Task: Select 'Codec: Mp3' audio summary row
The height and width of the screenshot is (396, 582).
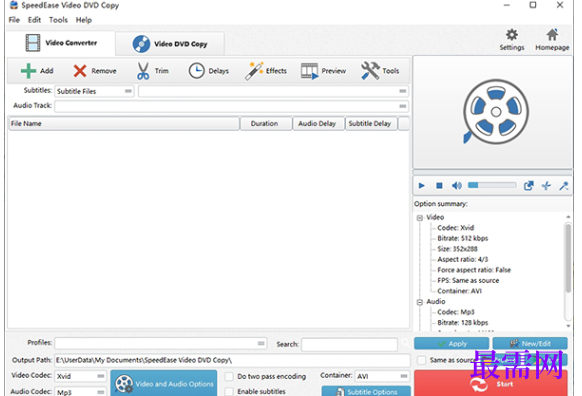Action: tap(456, 312)
